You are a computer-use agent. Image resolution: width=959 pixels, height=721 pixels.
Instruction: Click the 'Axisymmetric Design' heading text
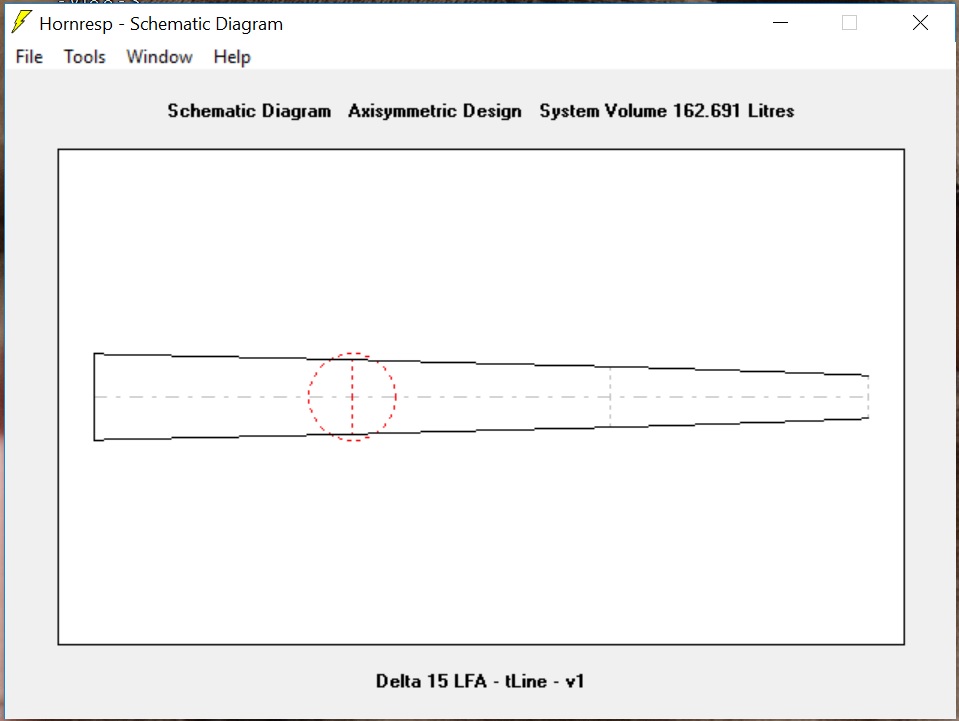pos(435,111)
